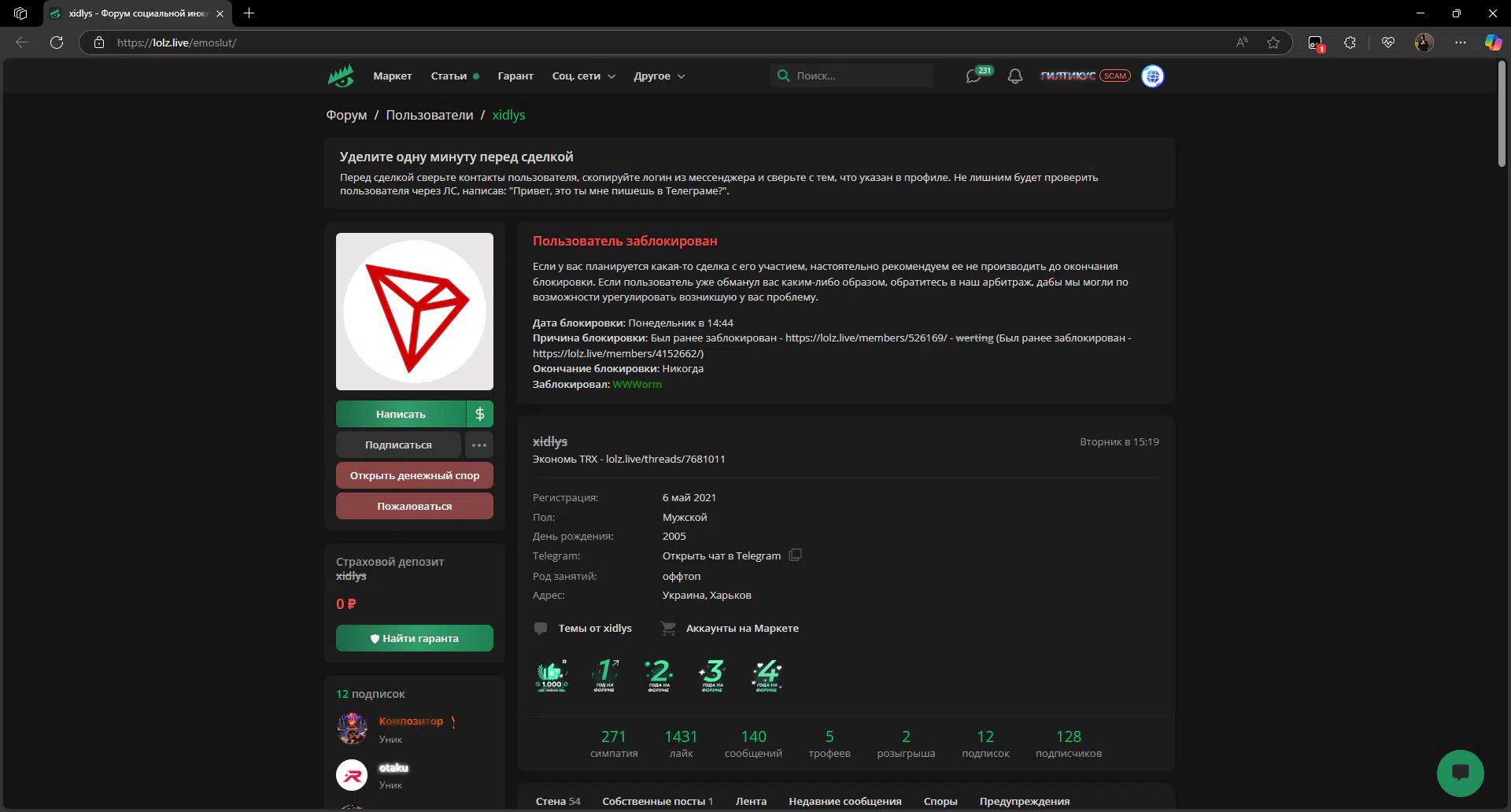Add page to favorites star icon
This screenshot has width=1511, height=812.
[1273, 42]
